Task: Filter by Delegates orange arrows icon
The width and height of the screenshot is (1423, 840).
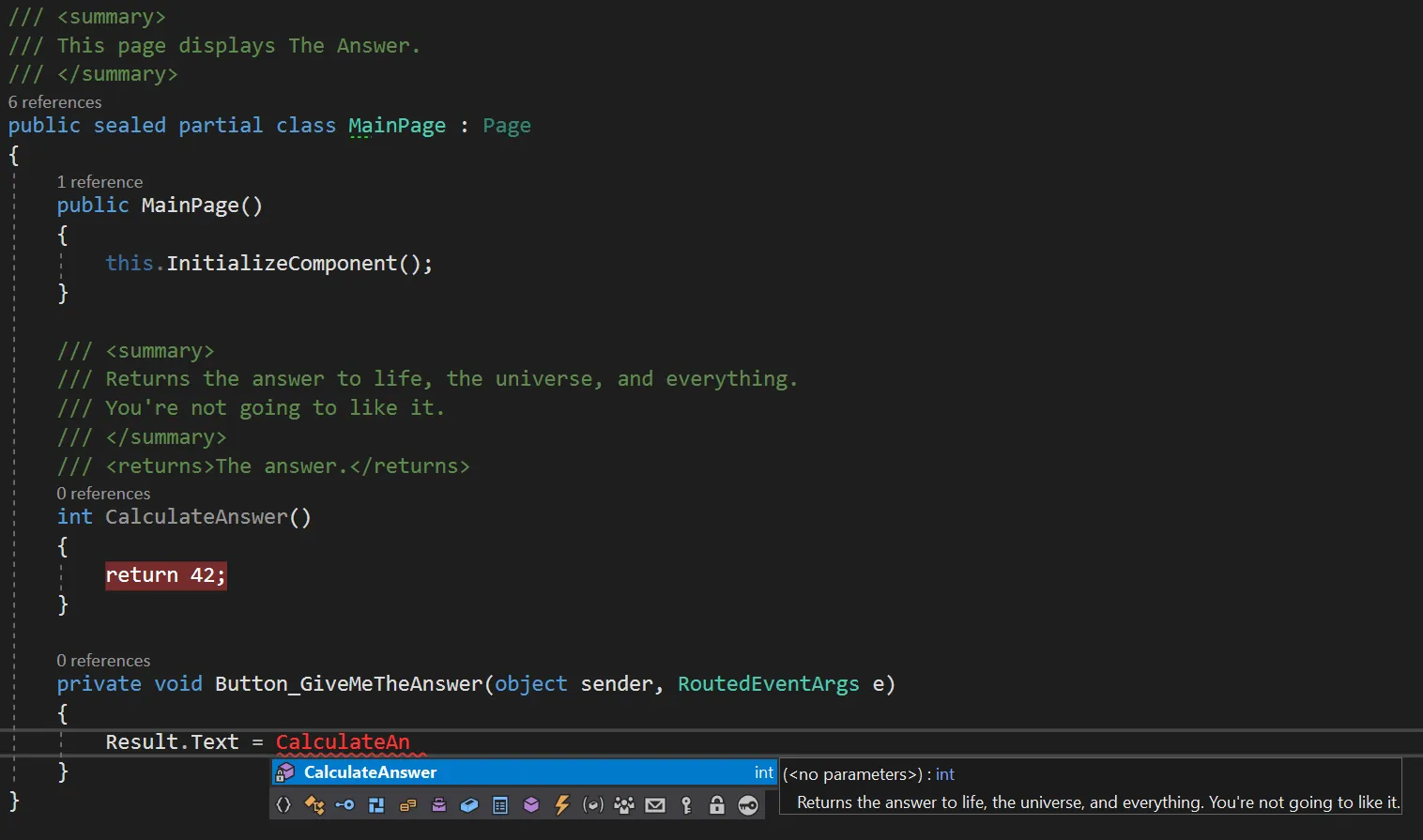Action: [314, 804]
